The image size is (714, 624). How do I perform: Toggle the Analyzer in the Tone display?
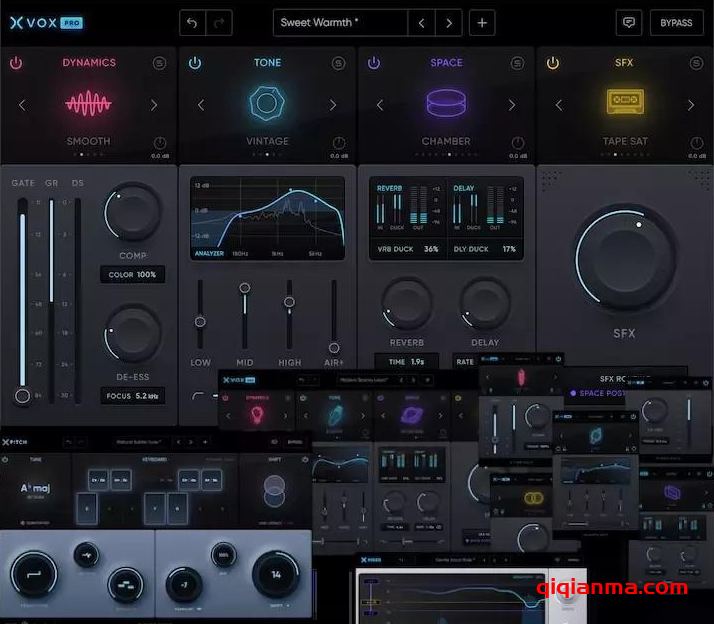[209, 253]
